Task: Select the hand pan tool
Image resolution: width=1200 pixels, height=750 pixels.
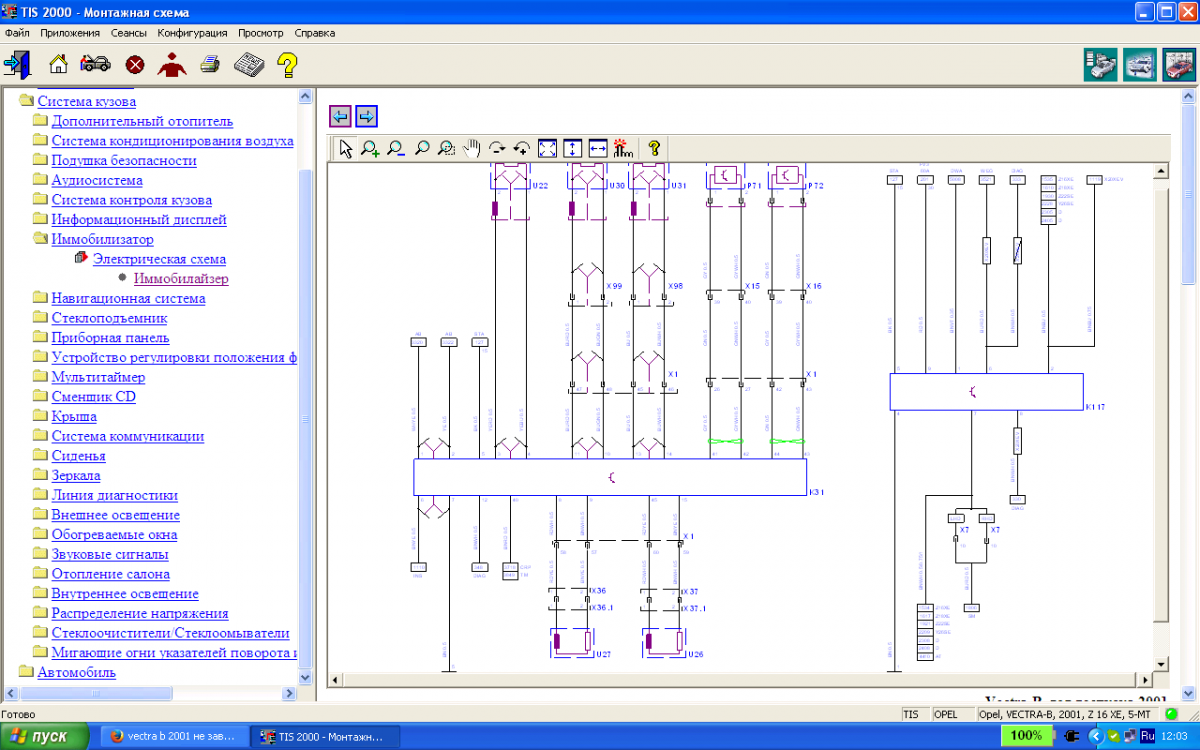Action: 472,149
